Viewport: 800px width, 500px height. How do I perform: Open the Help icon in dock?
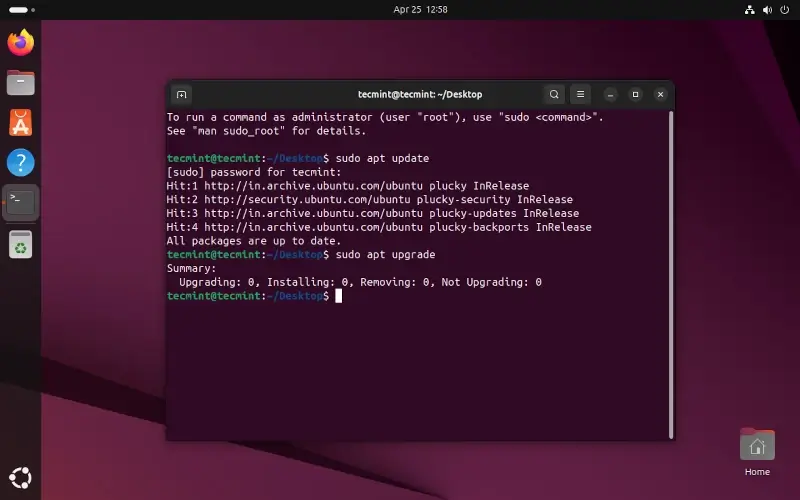20,162
